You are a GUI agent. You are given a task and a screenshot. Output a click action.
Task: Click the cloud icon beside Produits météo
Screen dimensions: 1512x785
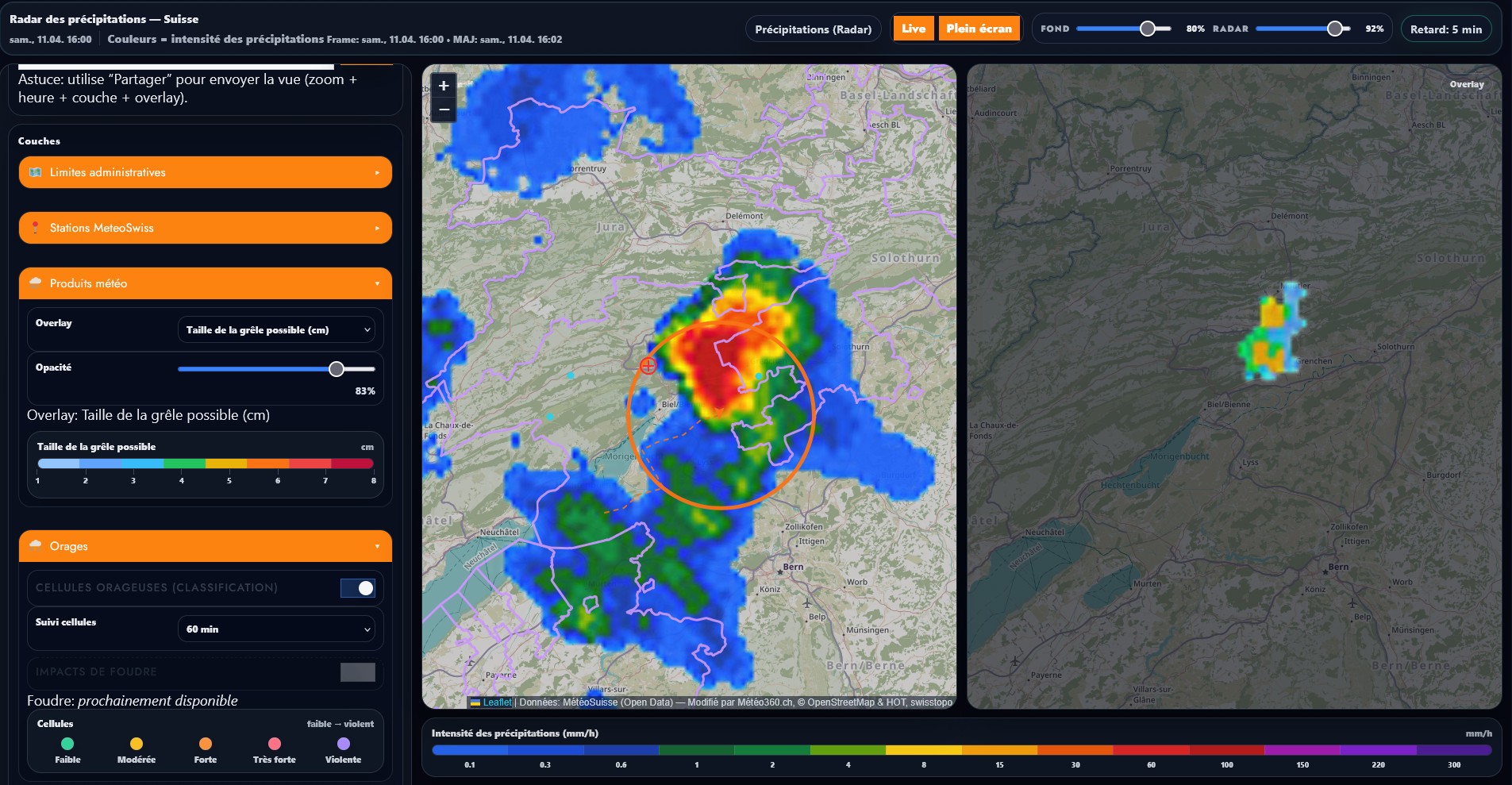[35, 283]
